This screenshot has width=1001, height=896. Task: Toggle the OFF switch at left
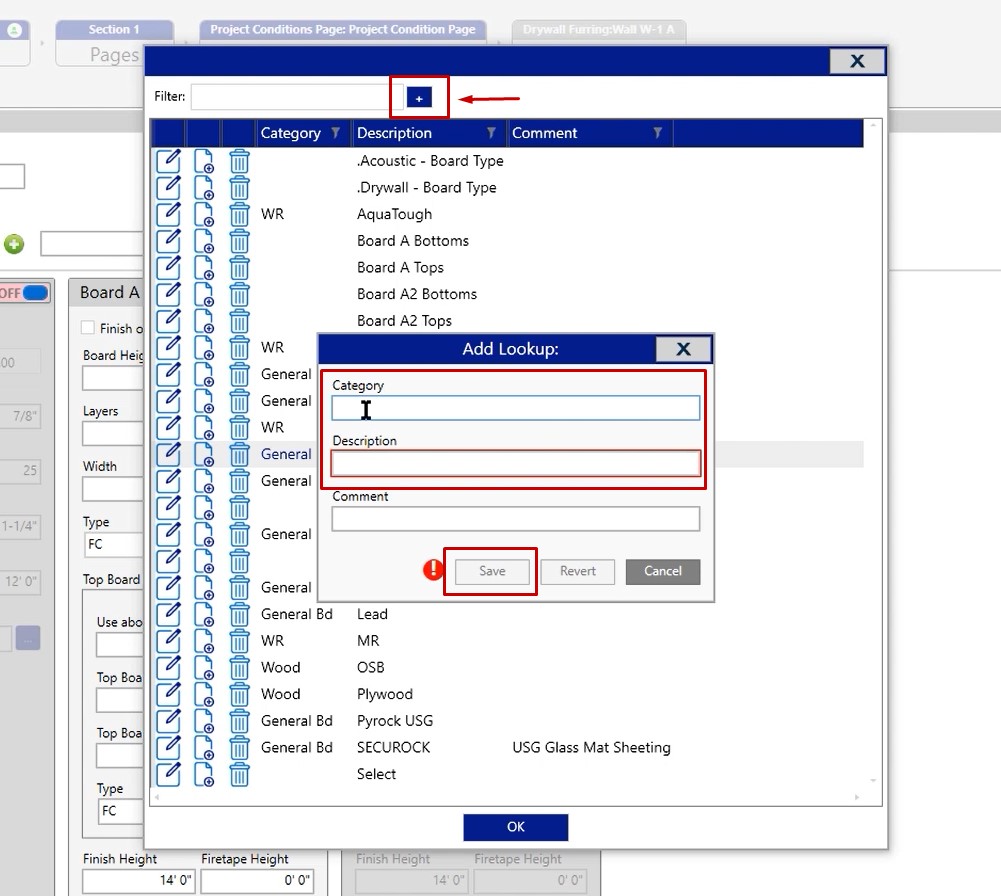click(24, 293)
